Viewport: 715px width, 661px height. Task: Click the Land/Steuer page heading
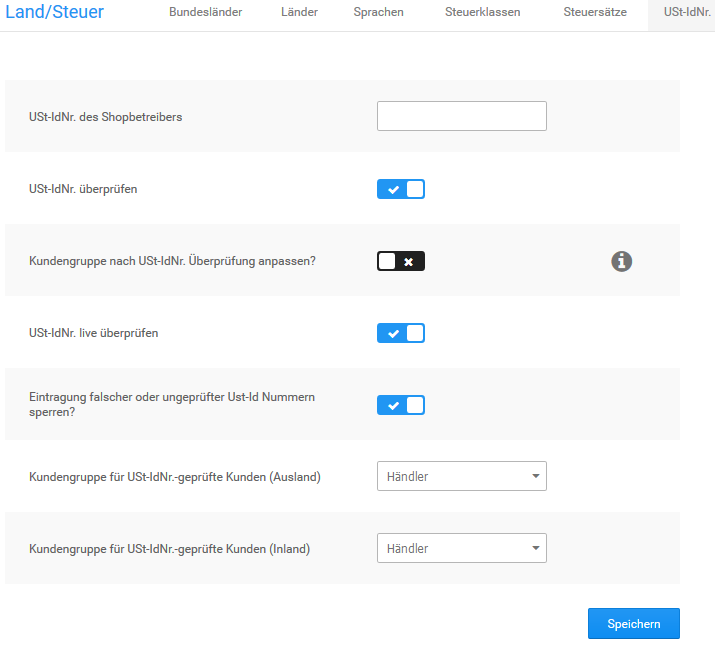(55, 13)
